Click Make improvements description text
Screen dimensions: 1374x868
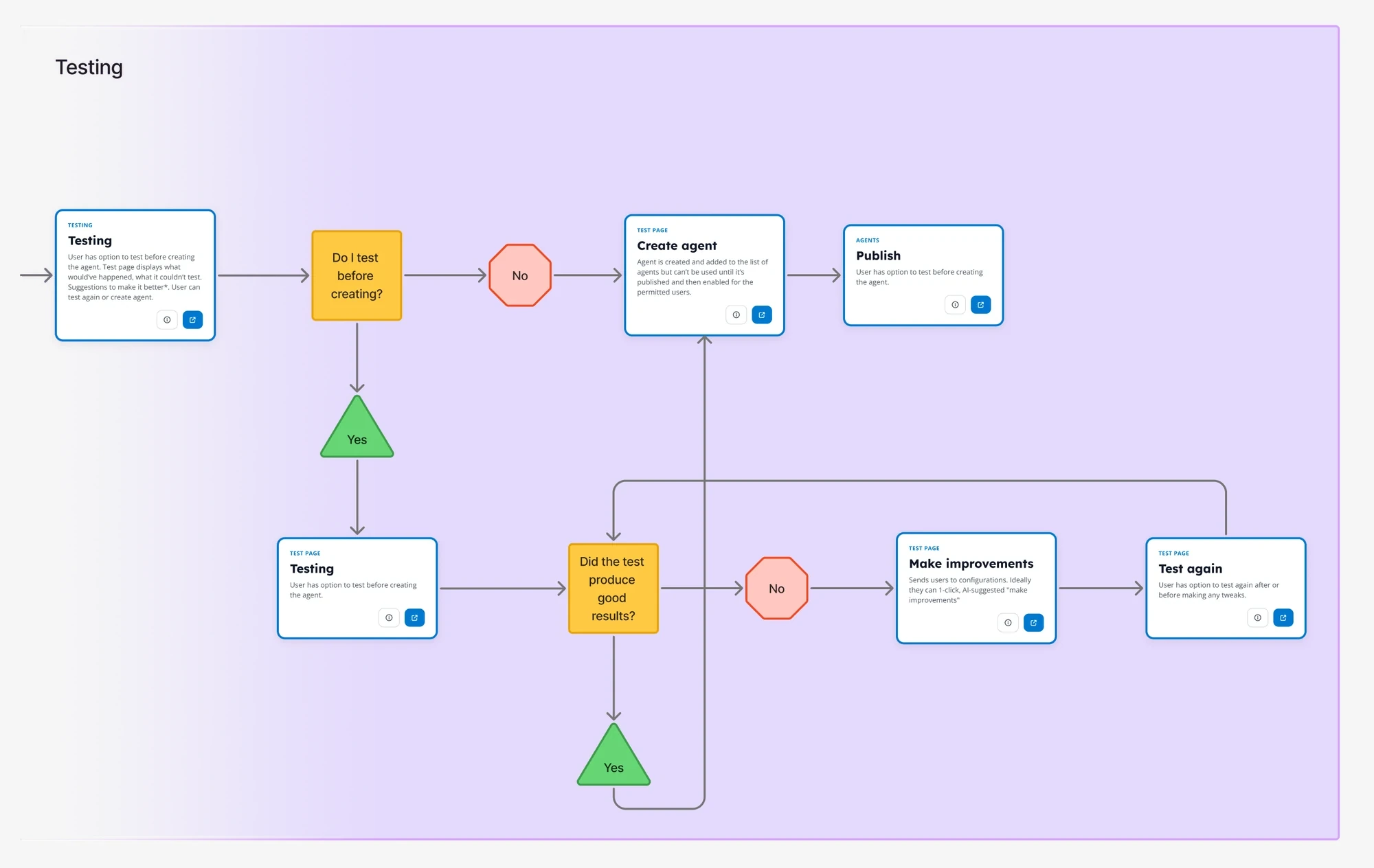[x=970, y=590]
